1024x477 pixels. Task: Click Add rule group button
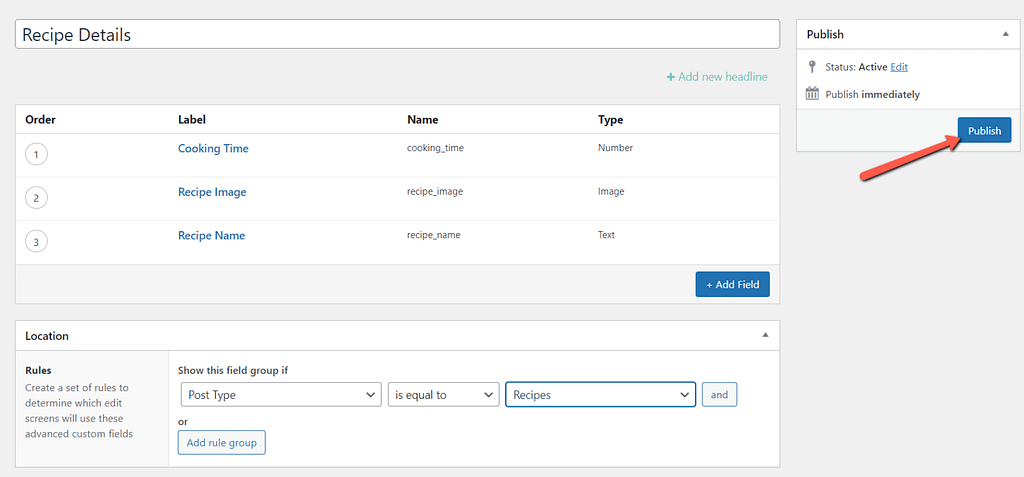click(x=221, y=443)
